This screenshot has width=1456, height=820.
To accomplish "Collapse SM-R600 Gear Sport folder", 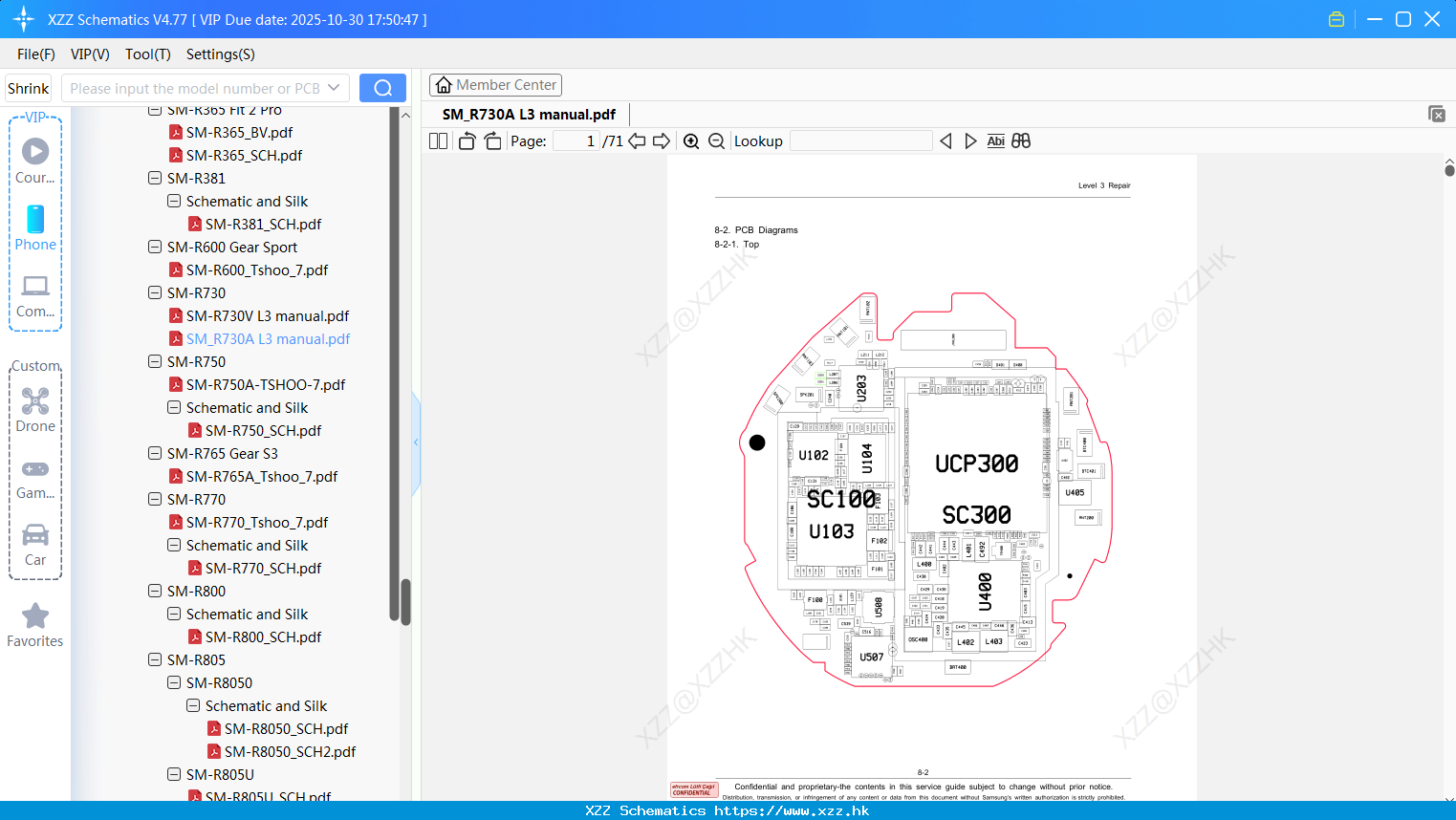I will coord(155,247).
